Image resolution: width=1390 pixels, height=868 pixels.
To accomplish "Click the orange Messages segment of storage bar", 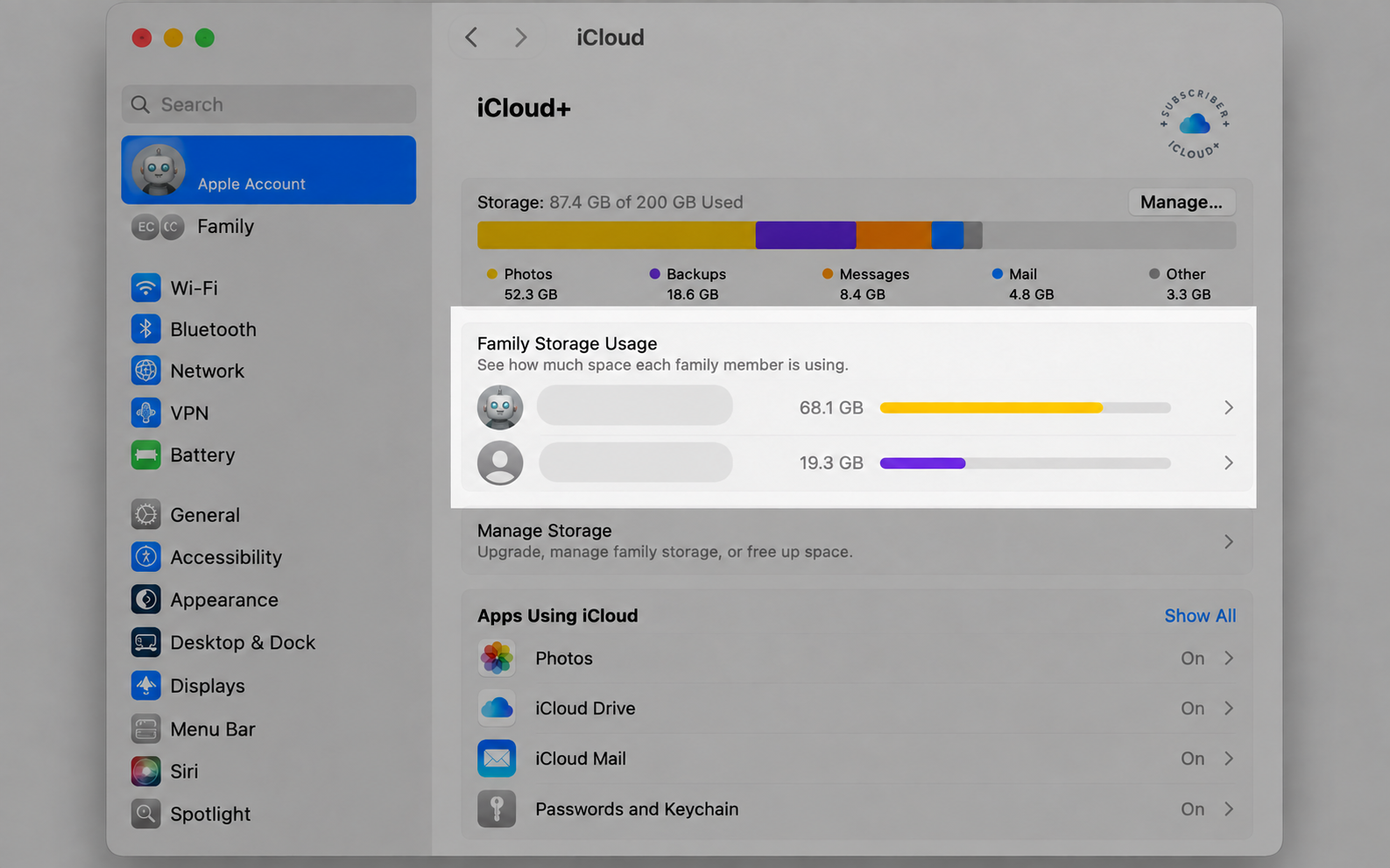I will 893,235.
